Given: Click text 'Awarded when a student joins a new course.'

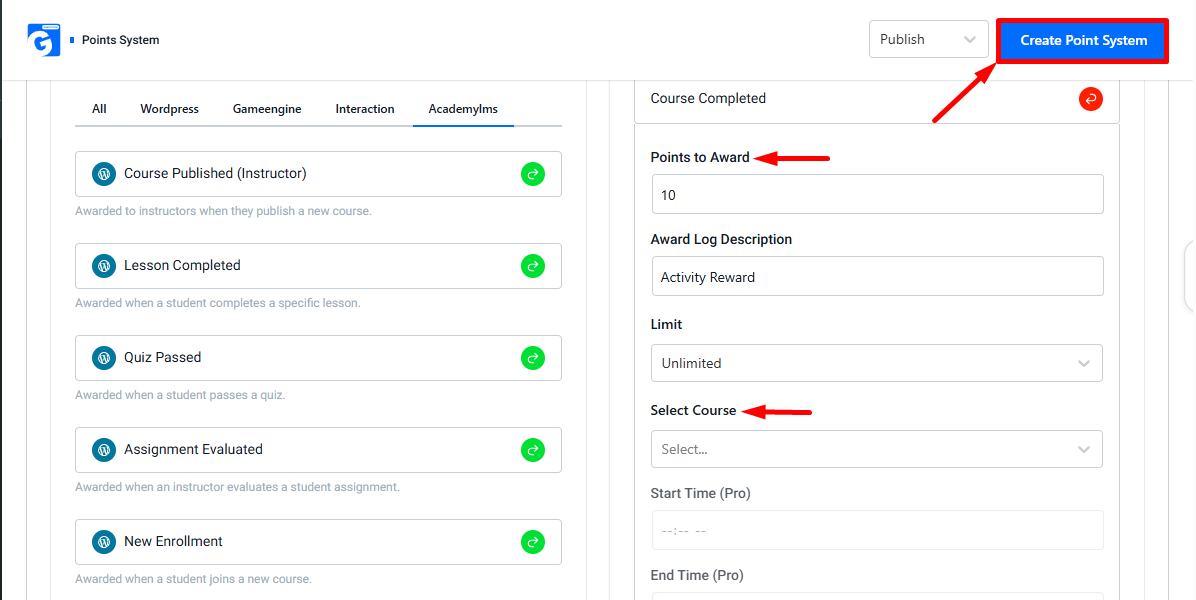Looking at the screenshot, I should point(193,579).
